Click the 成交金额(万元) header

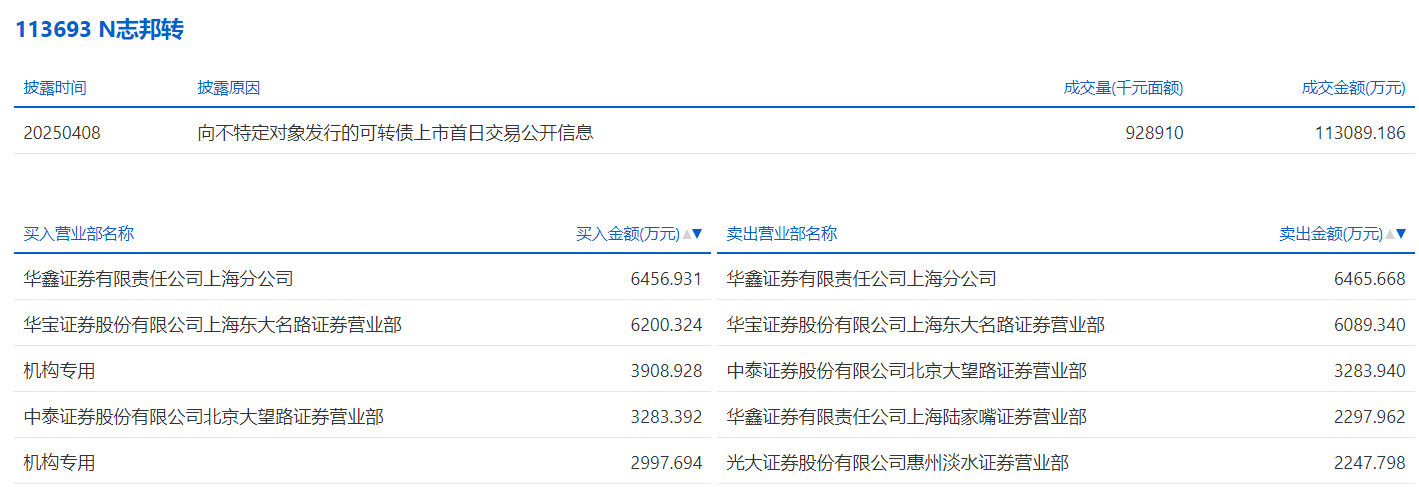click(x=1353, y=88)
